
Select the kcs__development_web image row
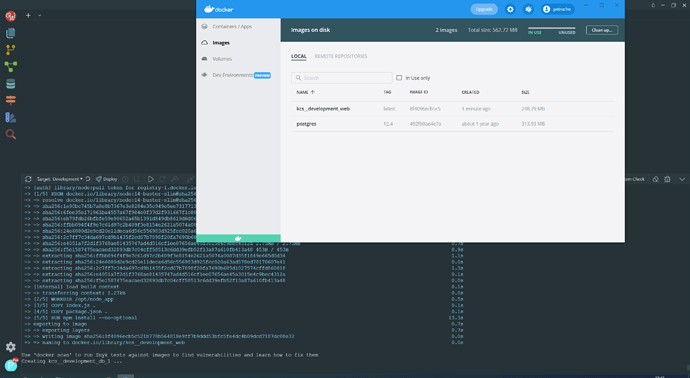coord(452,109)
